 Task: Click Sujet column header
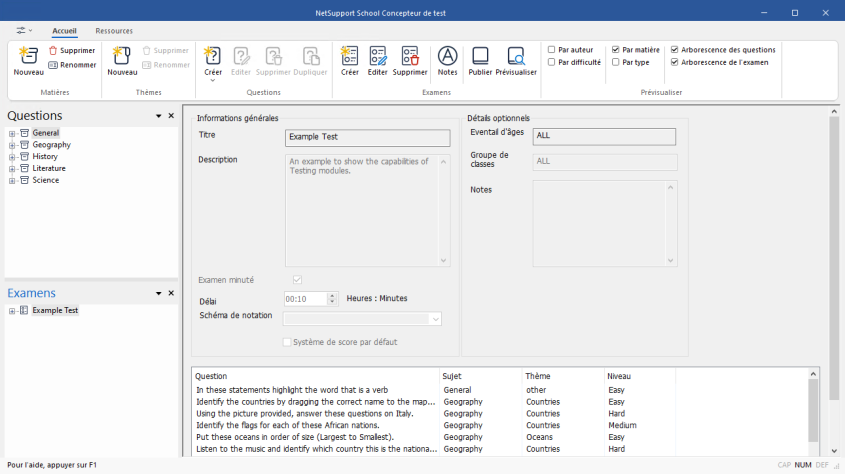481,376
